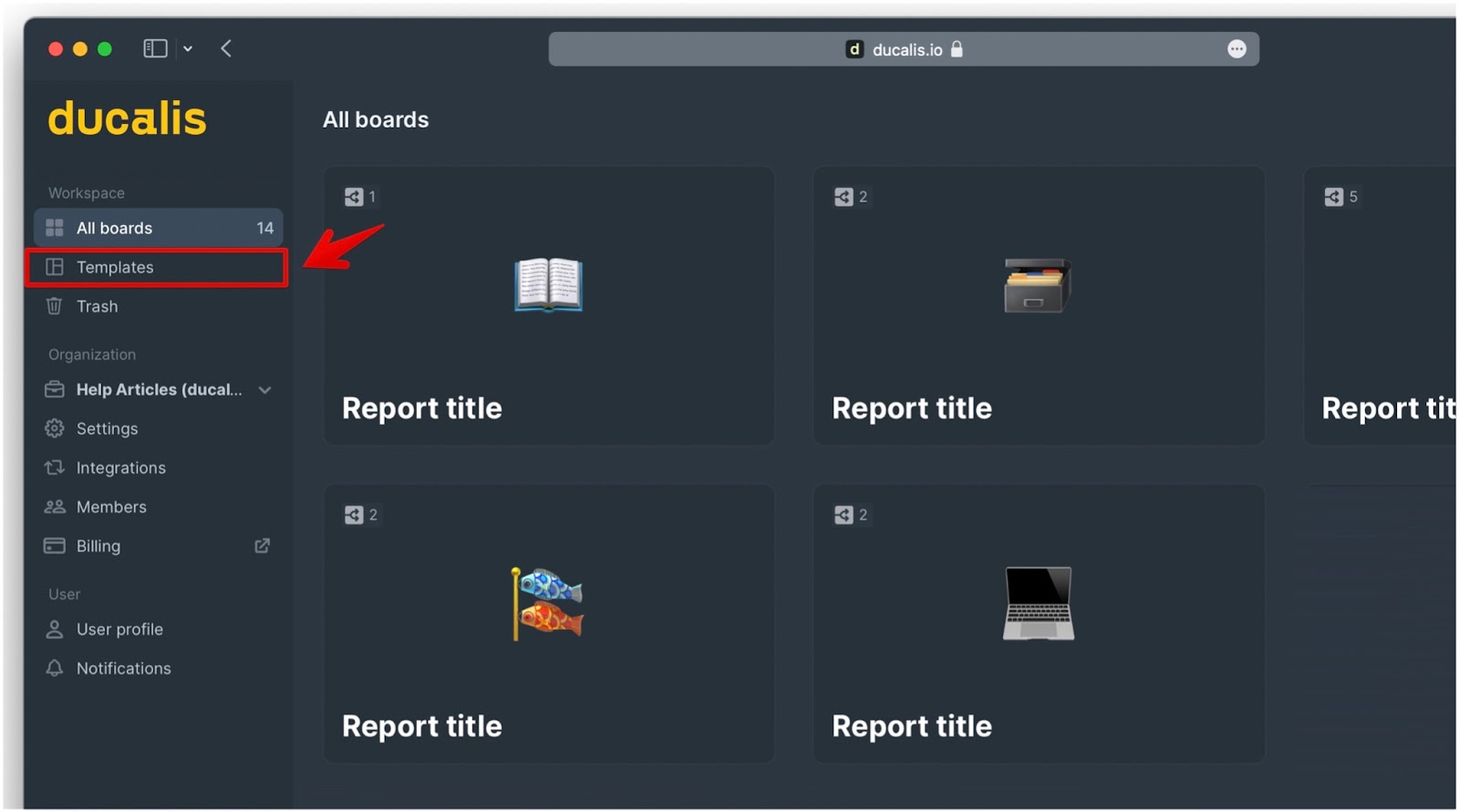
Task: Open All boards in sidebar
Action: (158, 228)
